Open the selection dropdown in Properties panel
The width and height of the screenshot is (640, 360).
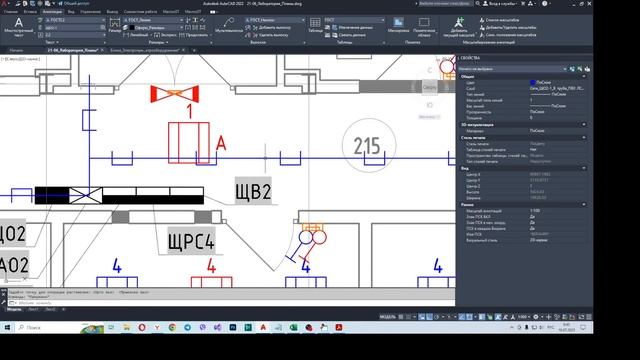513,69
